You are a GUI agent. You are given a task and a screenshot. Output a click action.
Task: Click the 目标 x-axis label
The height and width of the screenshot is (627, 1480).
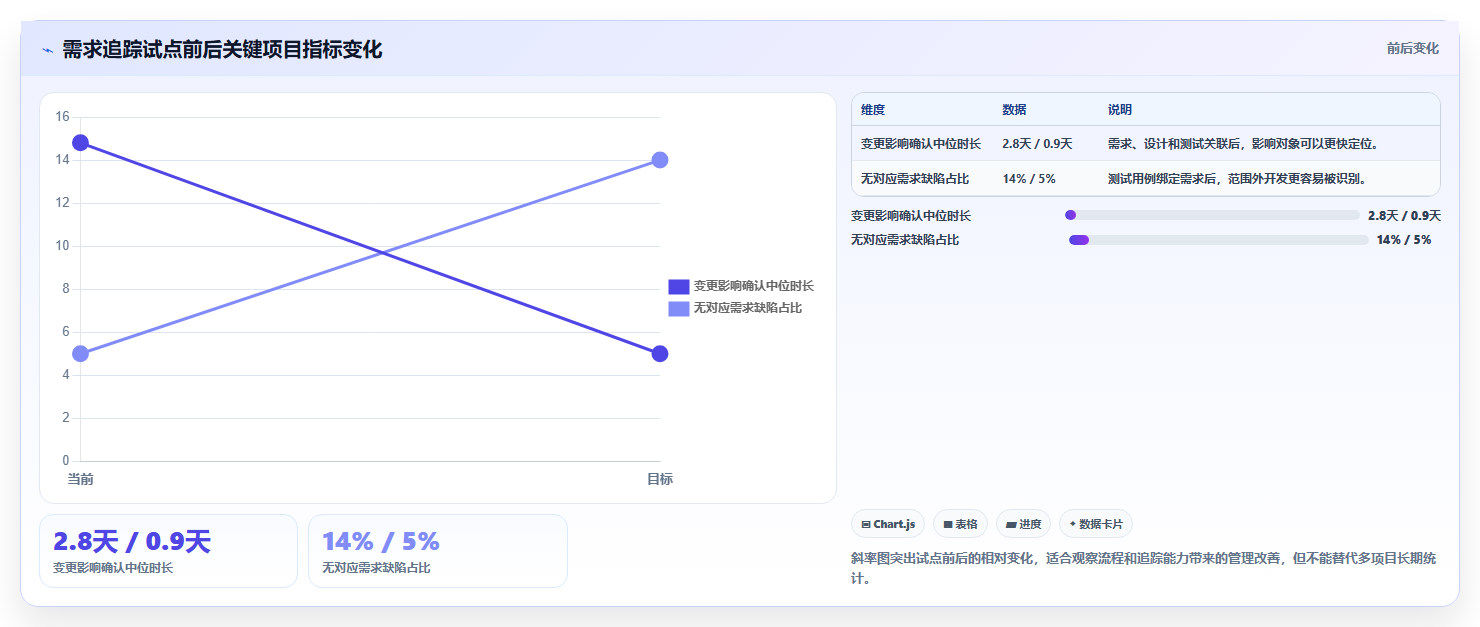pyautogui.click(x=660, y=479)
